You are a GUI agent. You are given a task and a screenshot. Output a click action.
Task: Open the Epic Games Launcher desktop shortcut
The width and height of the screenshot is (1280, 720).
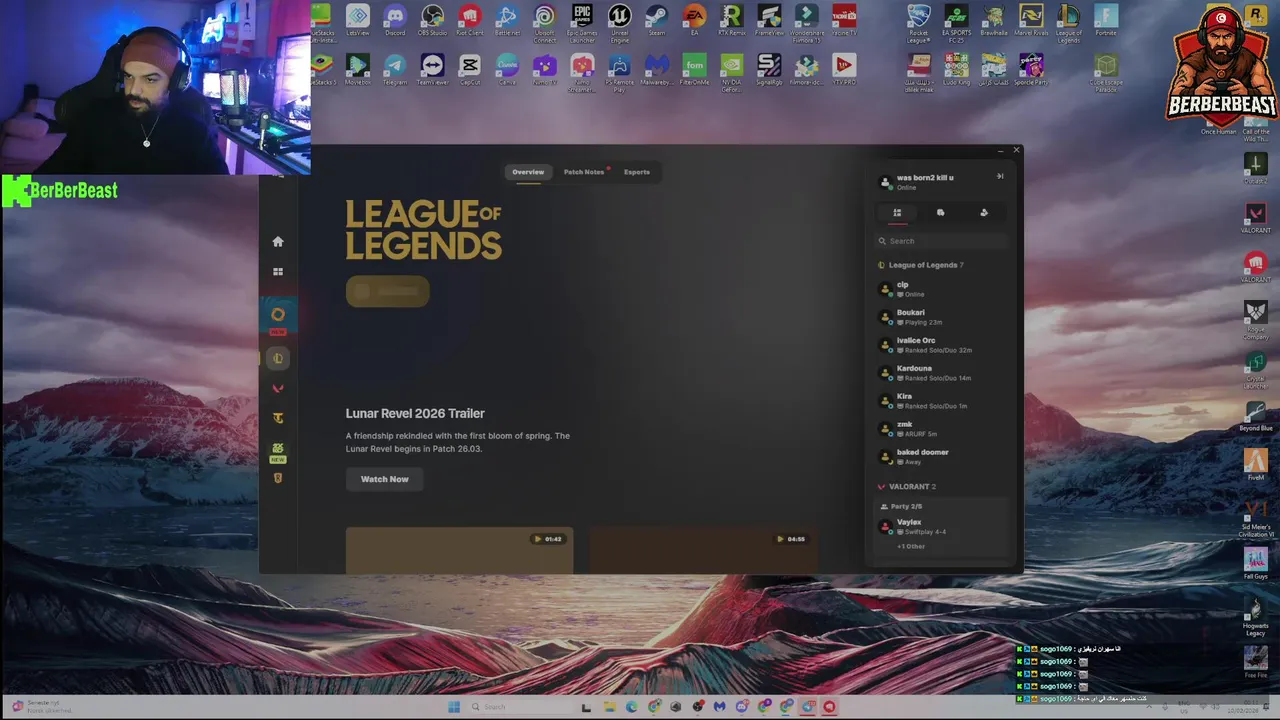point(582,24)
